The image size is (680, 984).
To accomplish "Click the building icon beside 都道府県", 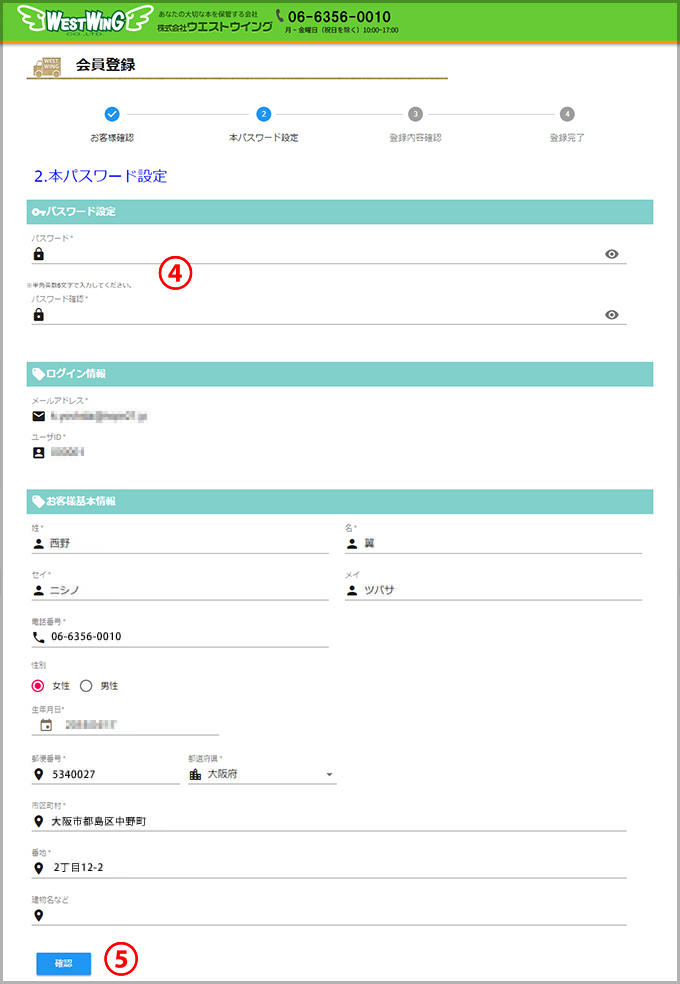I will point(195,774).
